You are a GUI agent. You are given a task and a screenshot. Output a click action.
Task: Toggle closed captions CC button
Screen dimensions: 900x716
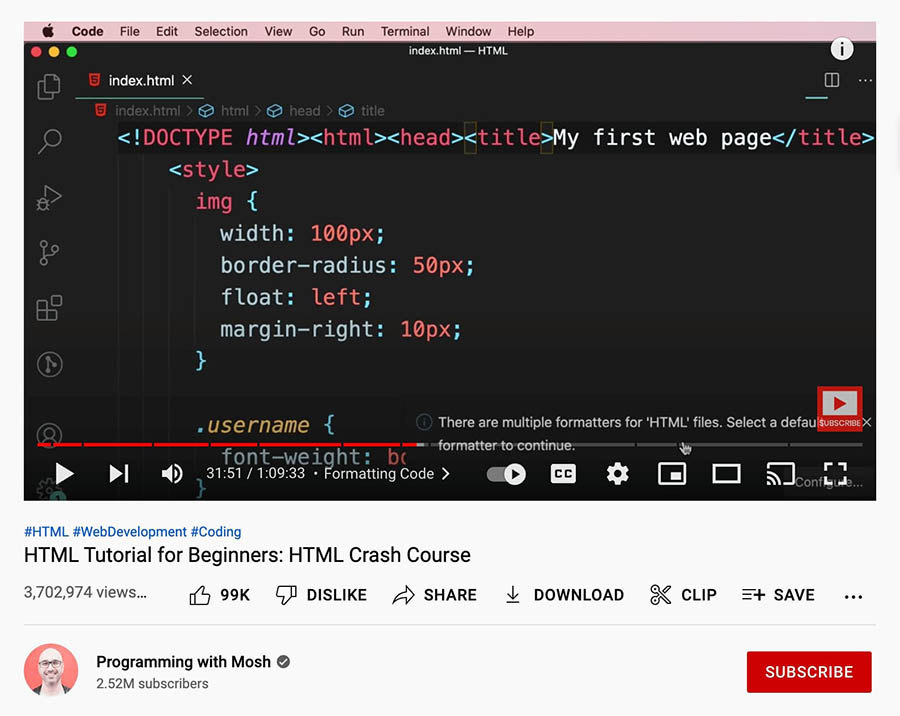click(563, 474)
